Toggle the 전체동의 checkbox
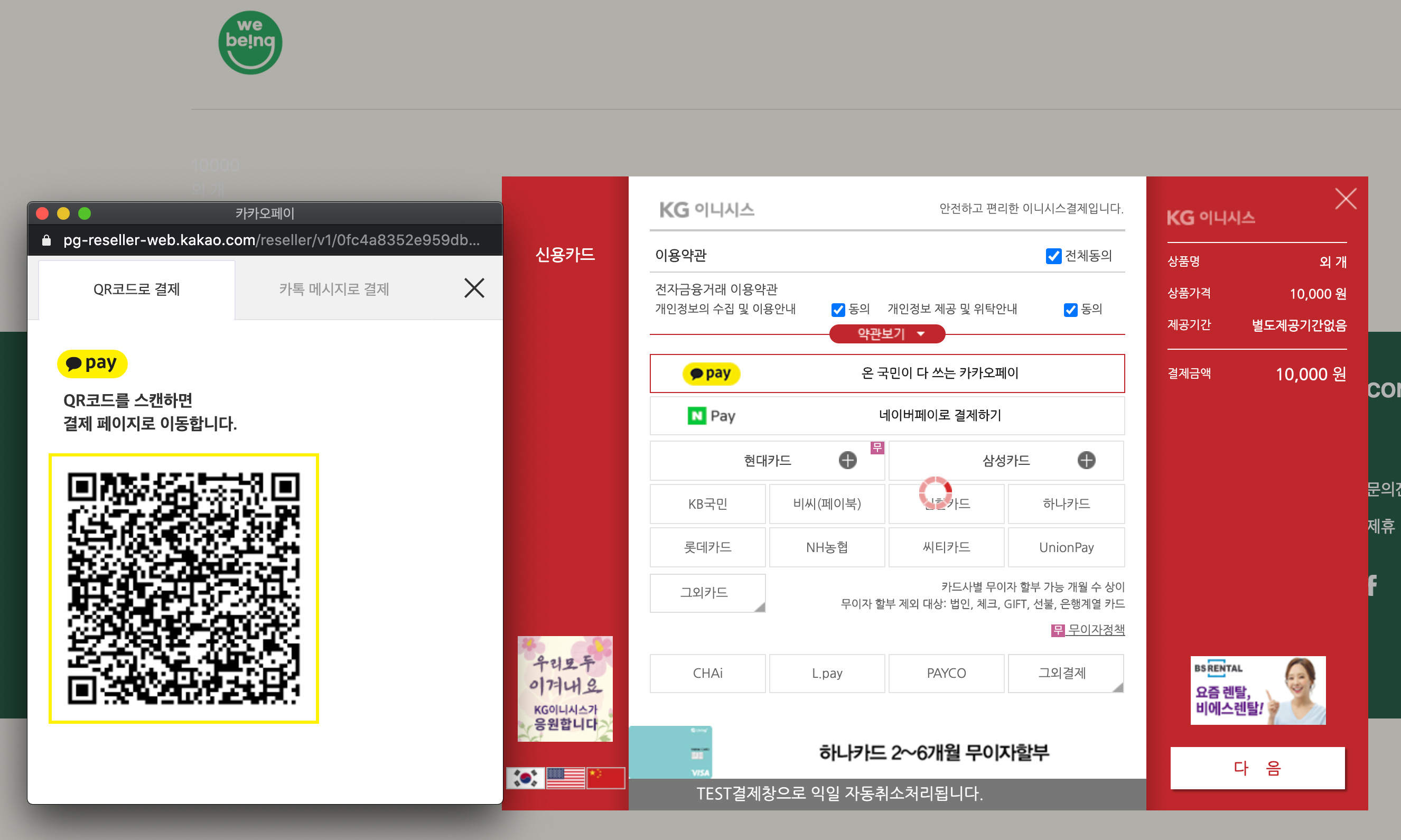1401x840 pixels. click(1053, 256)
